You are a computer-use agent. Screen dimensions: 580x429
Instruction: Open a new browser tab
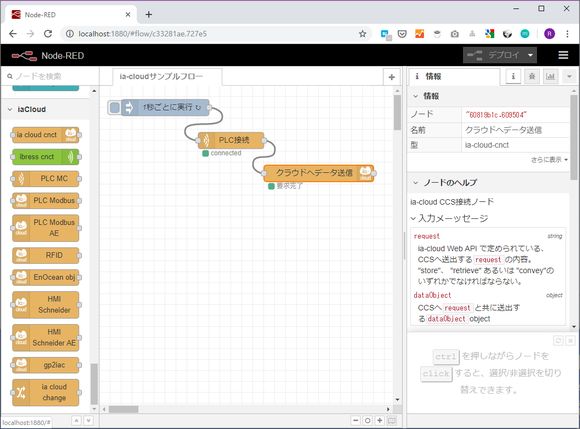(149, 15)
